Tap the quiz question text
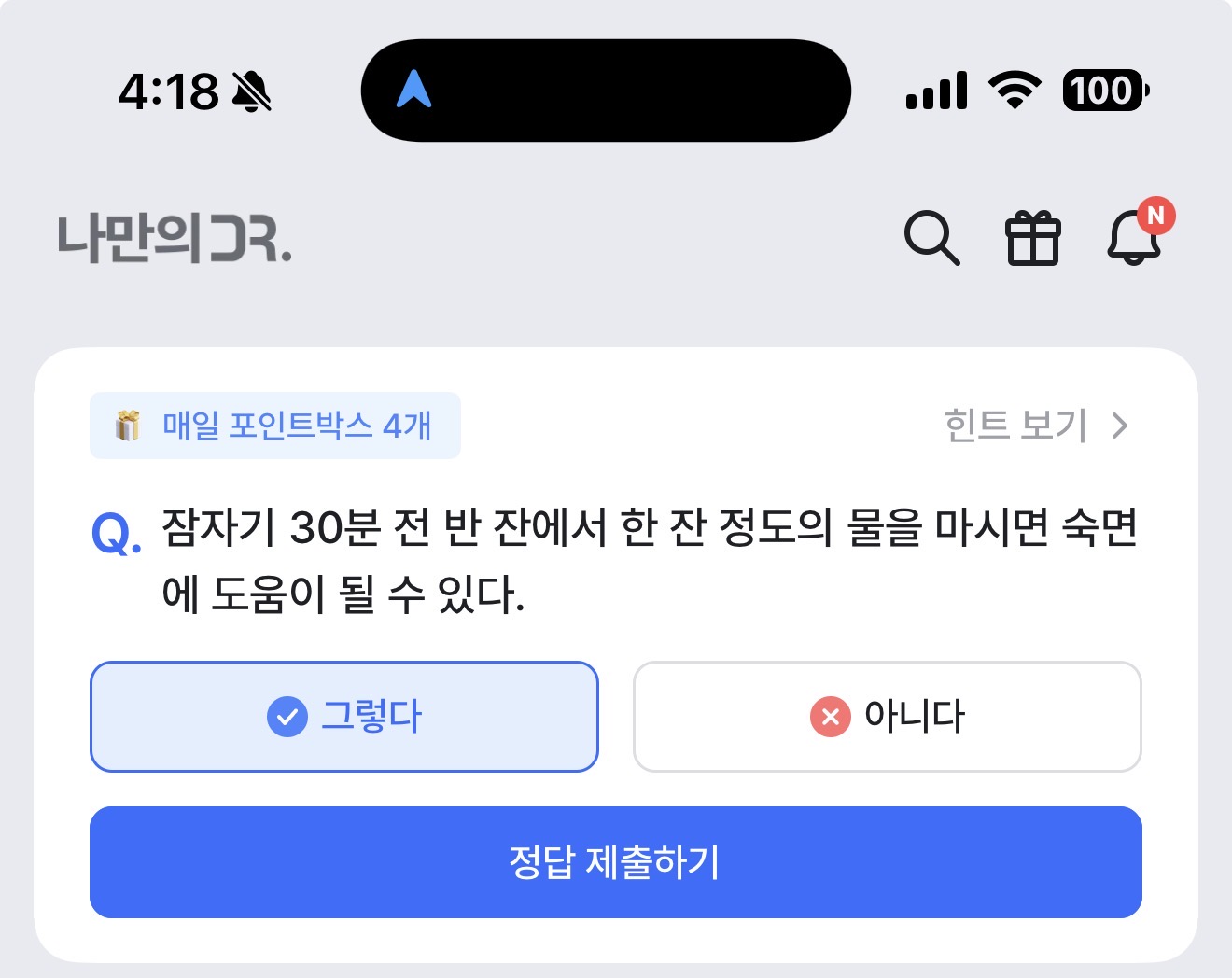 coord(650,560)
